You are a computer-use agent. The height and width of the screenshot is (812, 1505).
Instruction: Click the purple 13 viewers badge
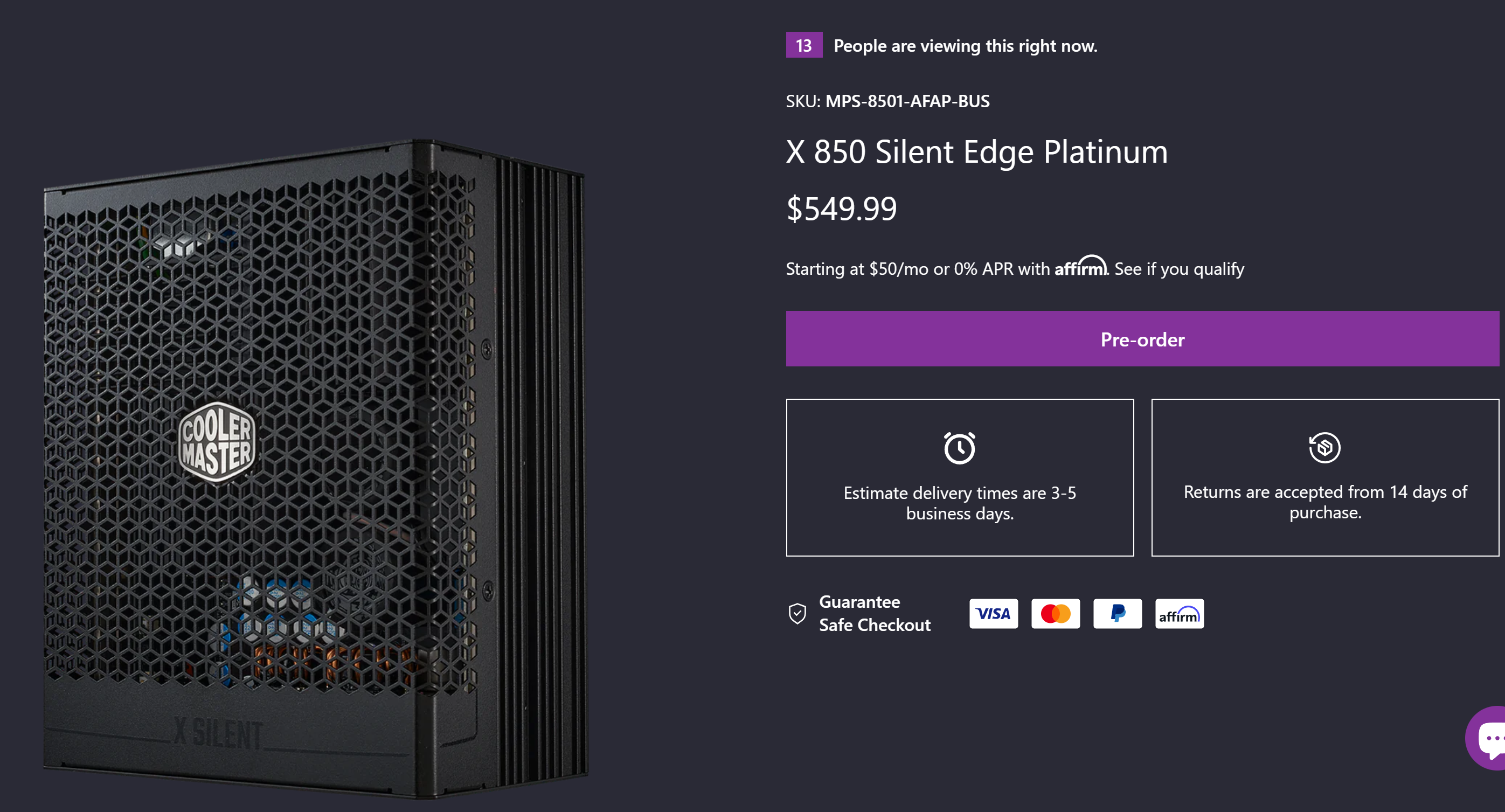click(x=804, y=45)
